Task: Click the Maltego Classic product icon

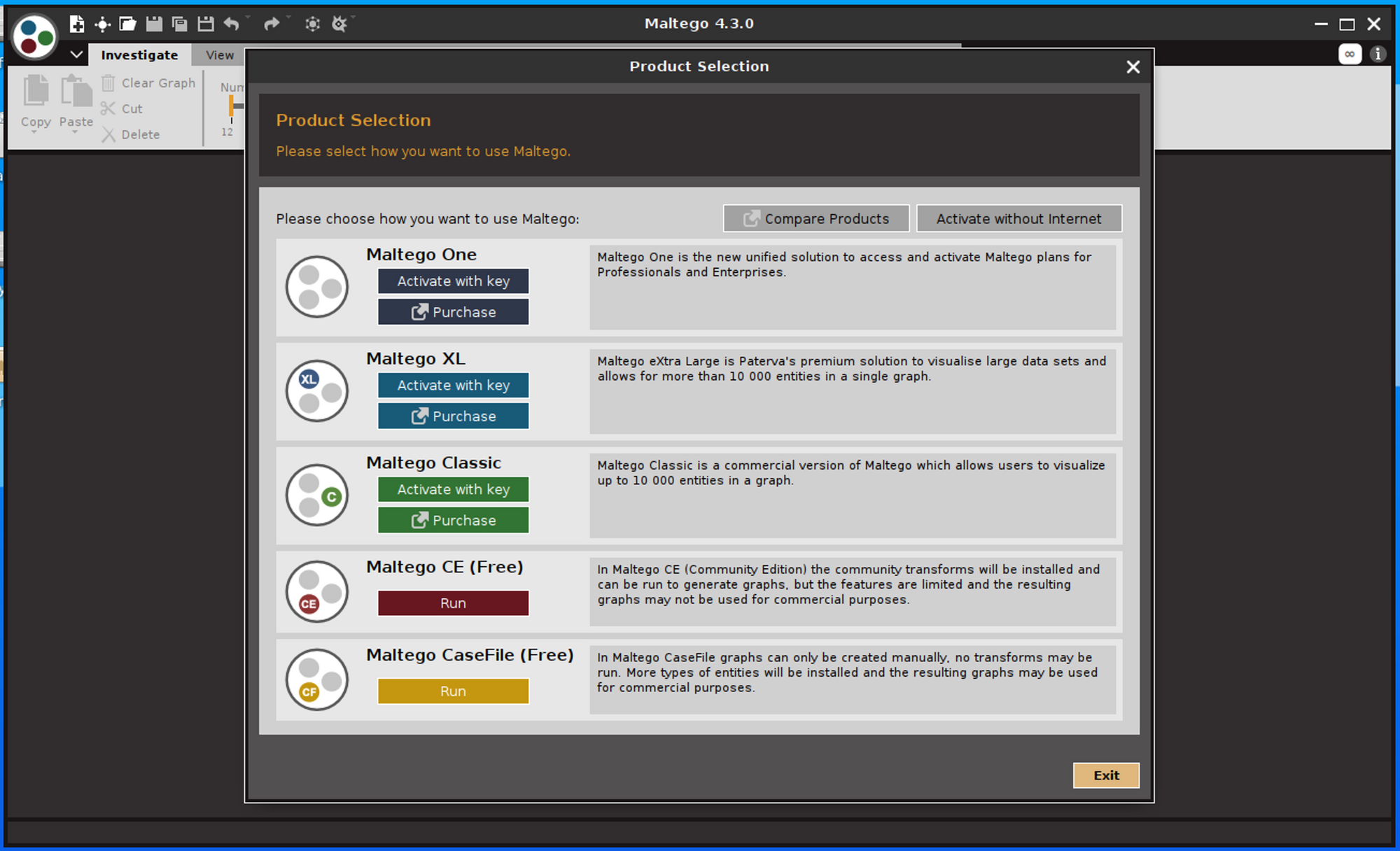Action: coord(319,494)
